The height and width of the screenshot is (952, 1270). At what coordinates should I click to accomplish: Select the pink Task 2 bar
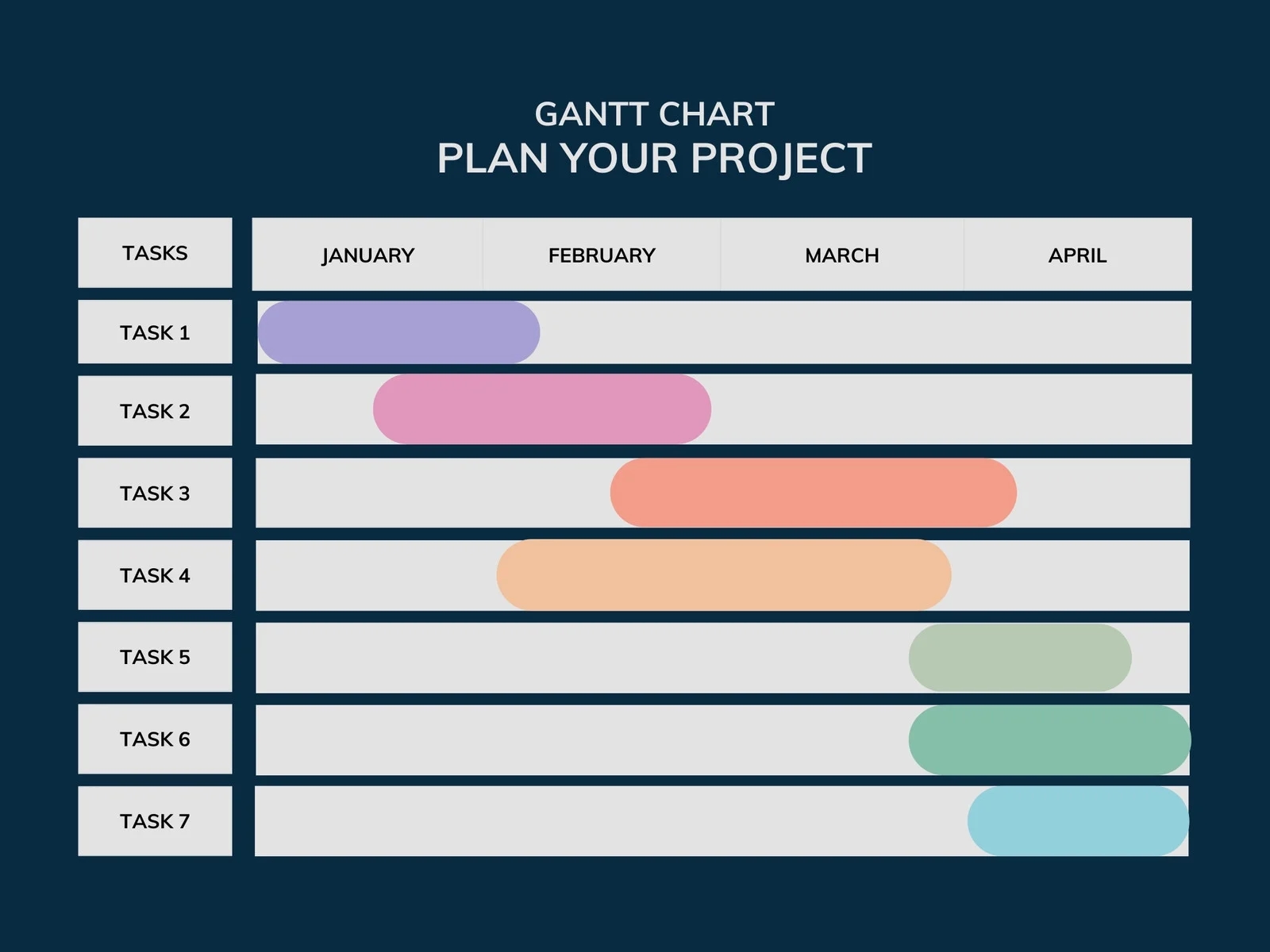[542, 409]
